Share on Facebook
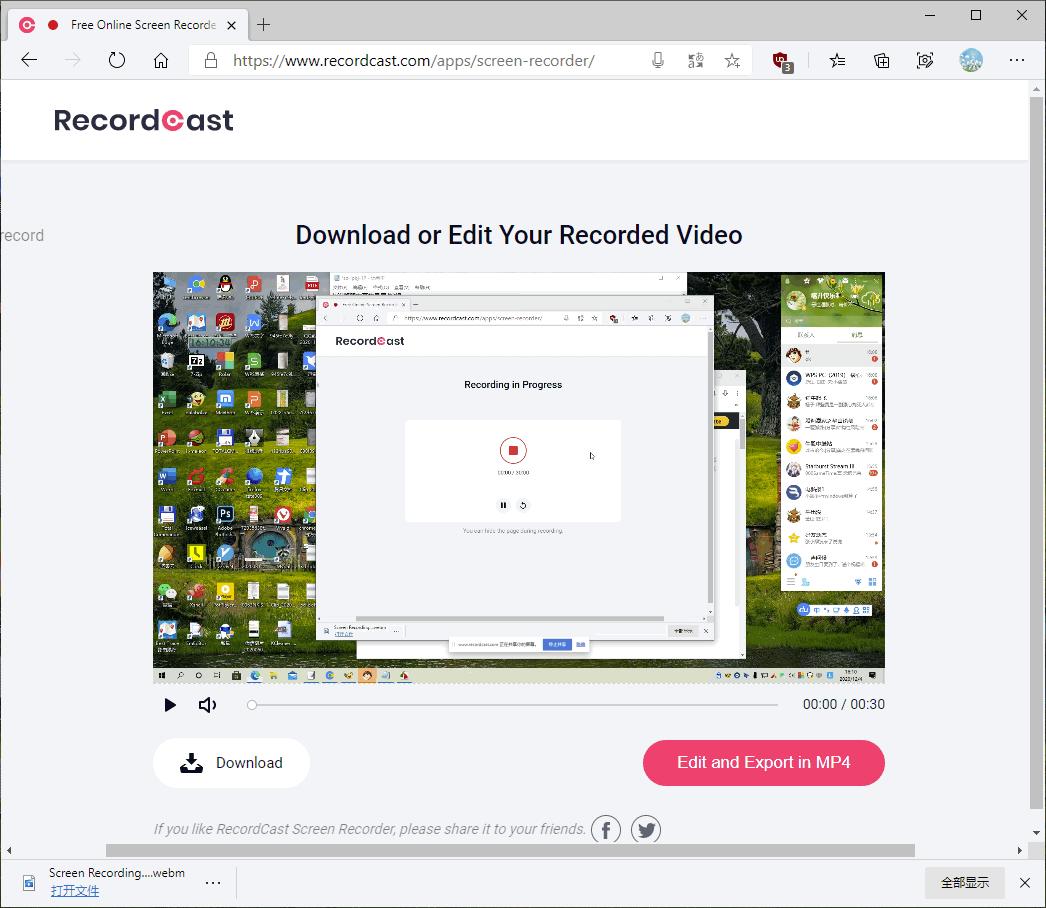 coord(606,829)
